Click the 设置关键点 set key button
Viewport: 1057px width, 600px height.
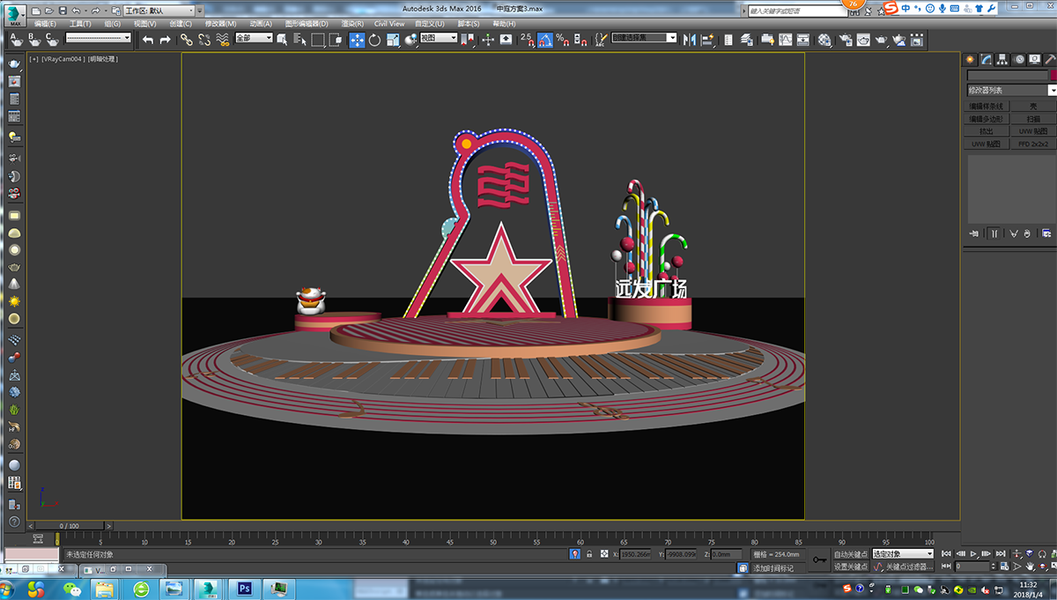click(850, 567)
